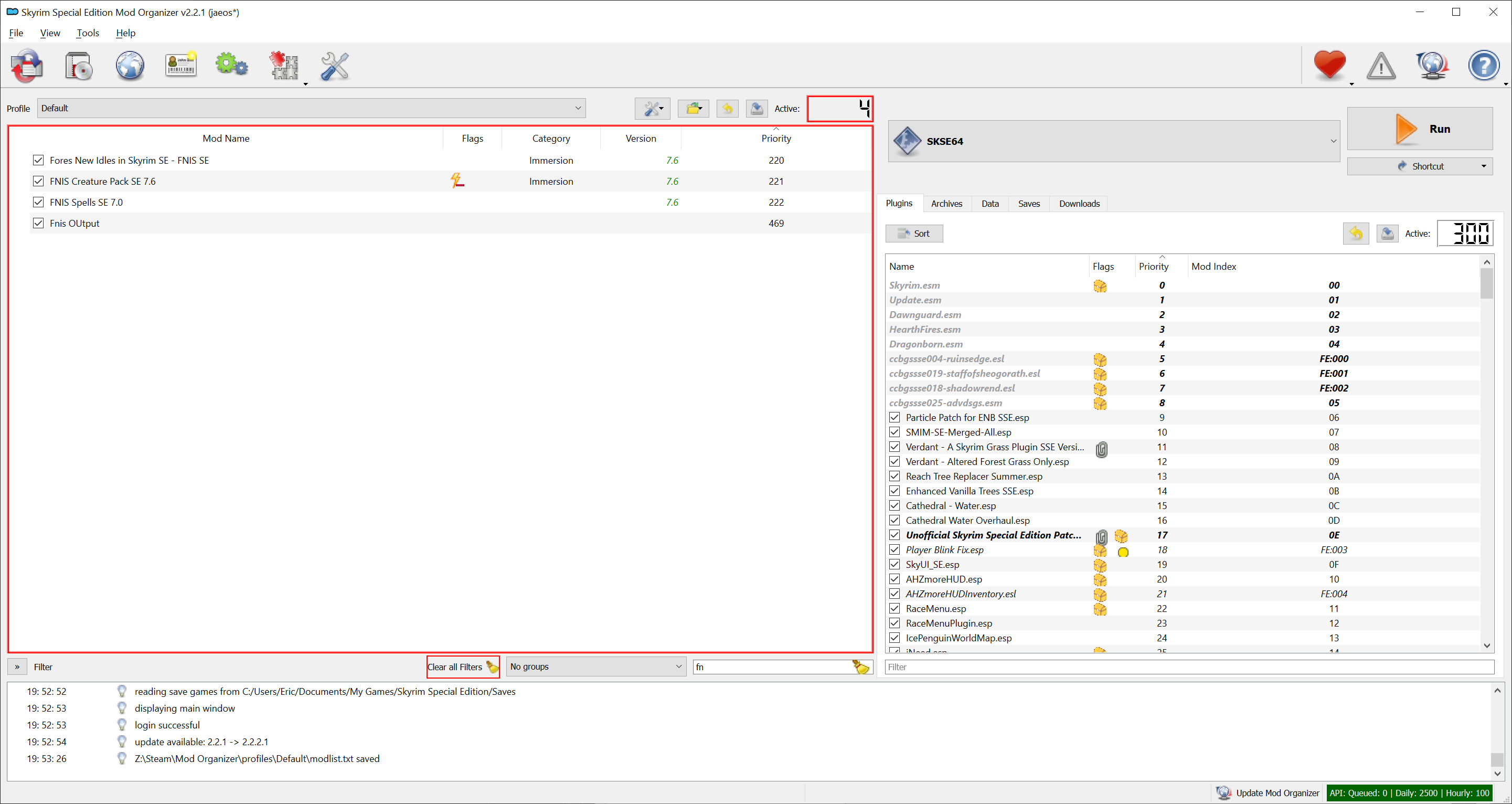Image resolution: width=1512 pixels, height=804 pixels.
Task: Click the box flag icon for SkyUI_SE.esp
Action: pos(1100,565)
